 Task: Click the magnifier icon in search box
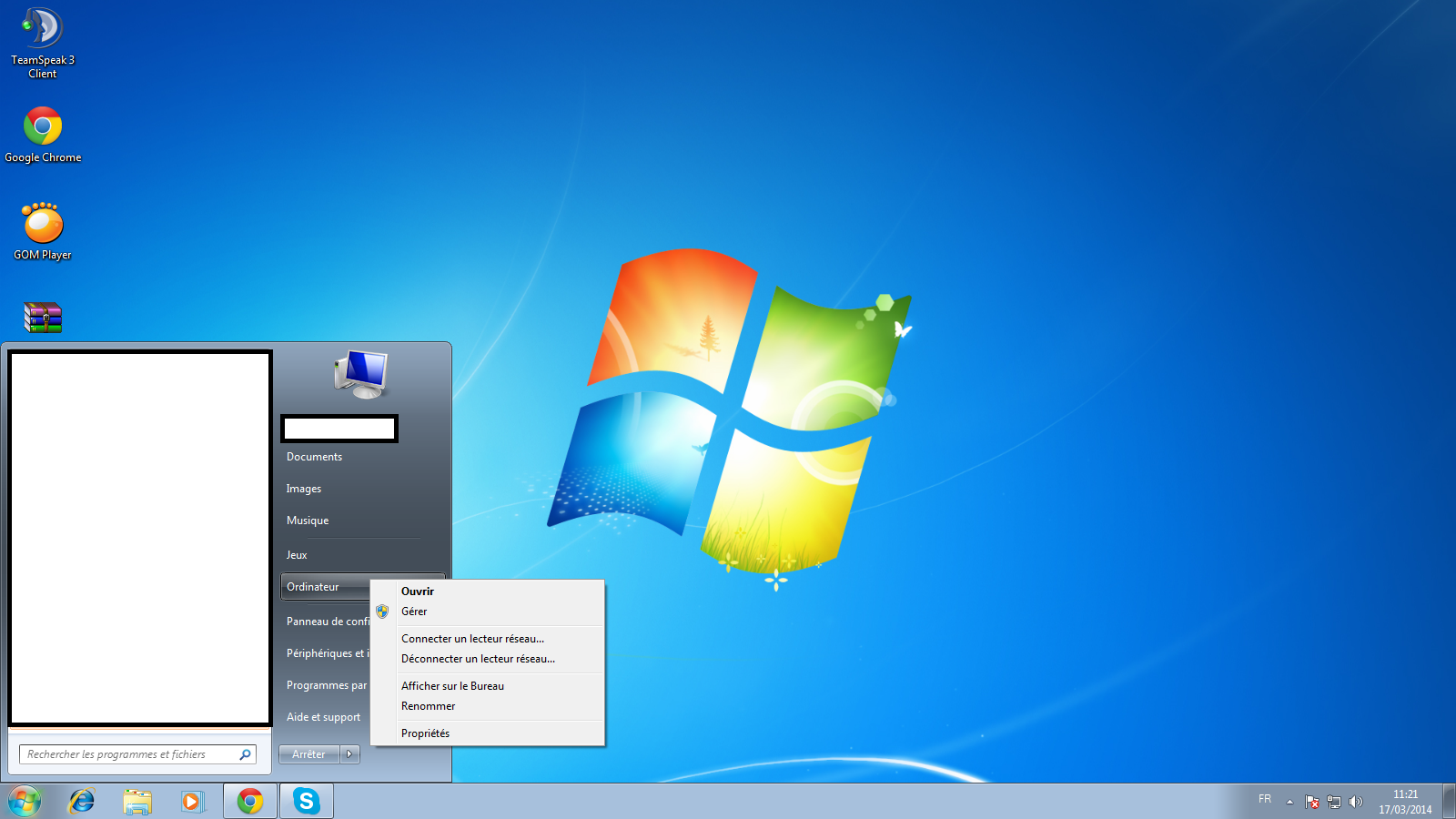(245, 754)
